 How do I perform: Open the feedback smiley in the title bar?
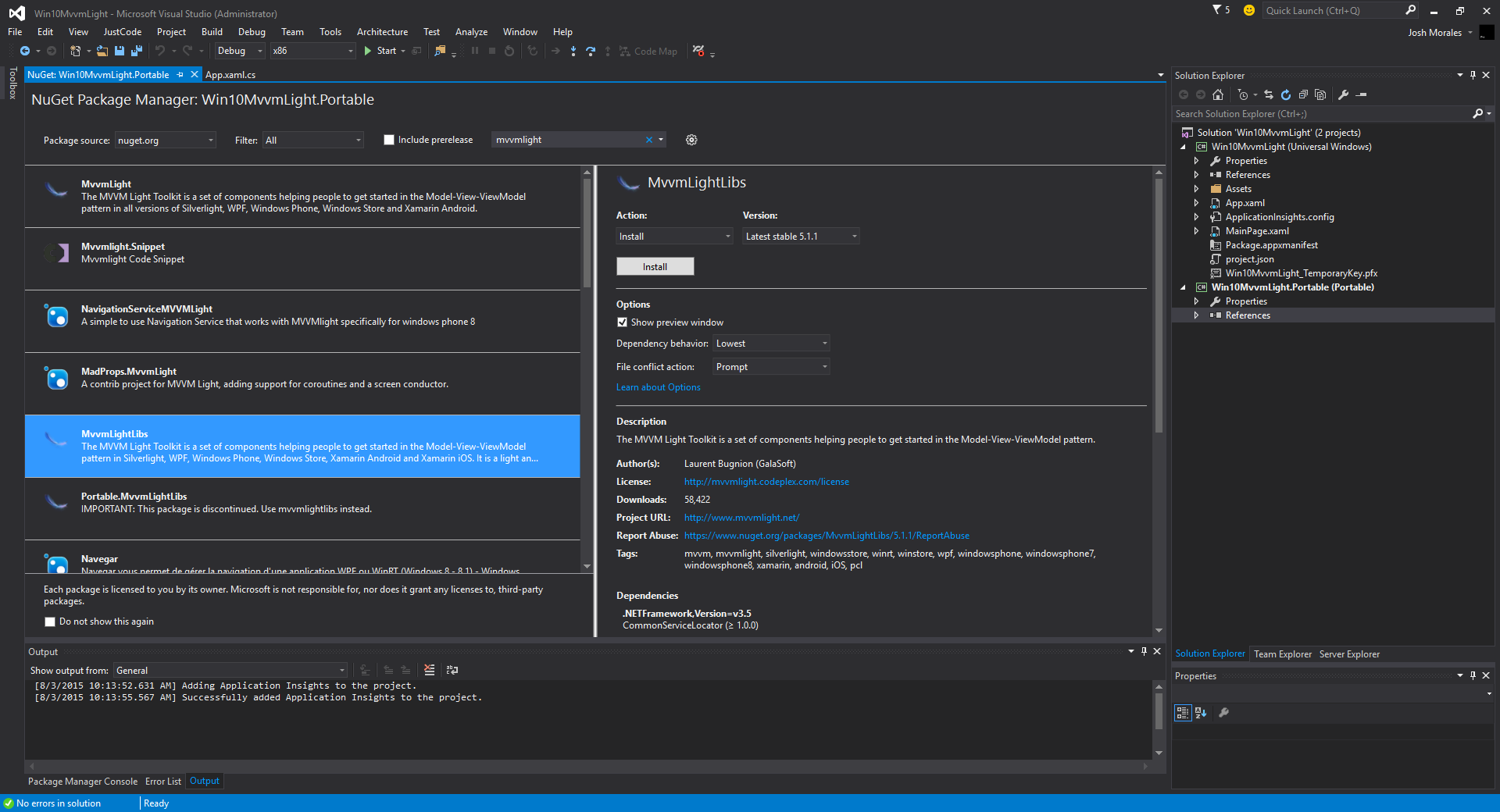[x=1248, y=11]
